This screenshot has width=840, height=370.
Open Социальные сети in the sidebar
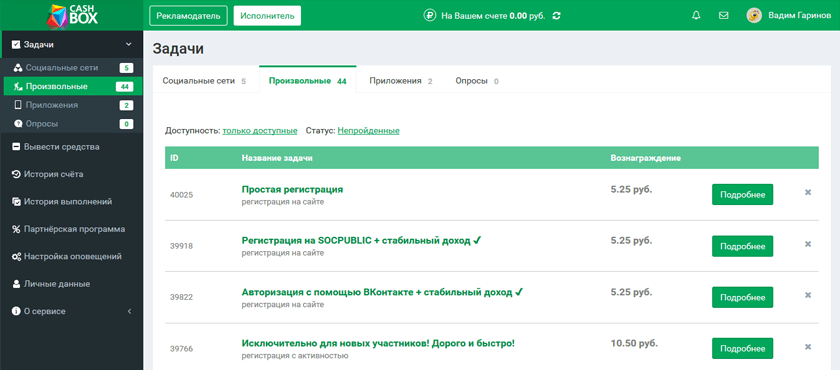(x=73, y=68)
